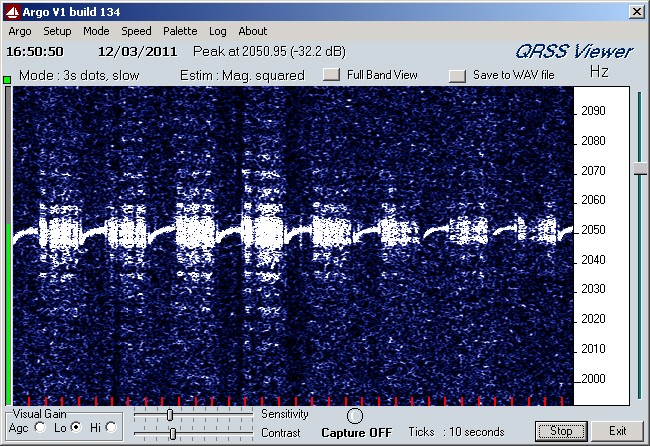Open the Palette menu
Image resolution: width=650 pixels, height=446 pixels.
[180, 32]
